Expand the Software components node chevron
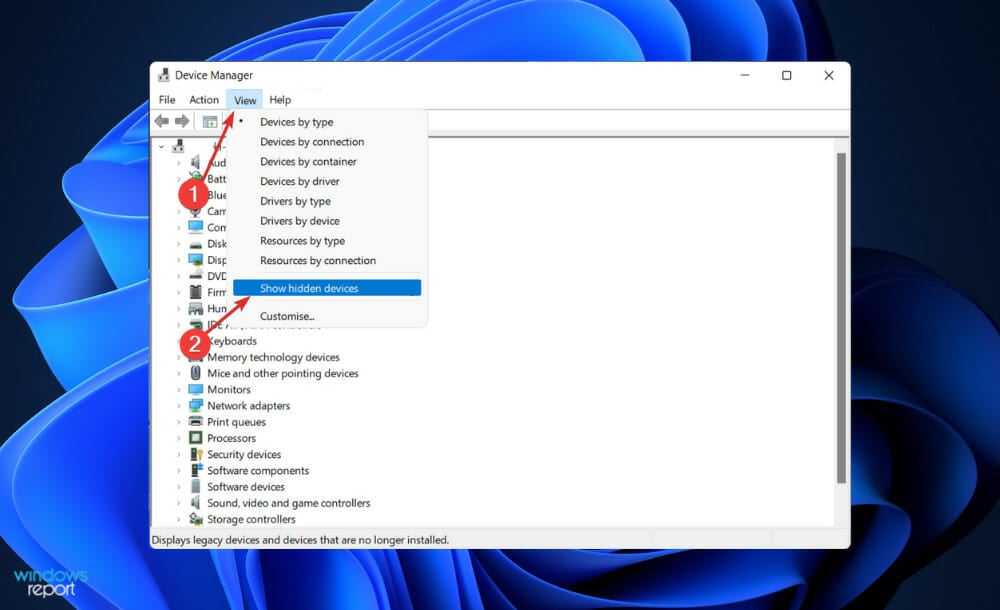The height and width of the screenshot is (610, 1000). point(179,470)
